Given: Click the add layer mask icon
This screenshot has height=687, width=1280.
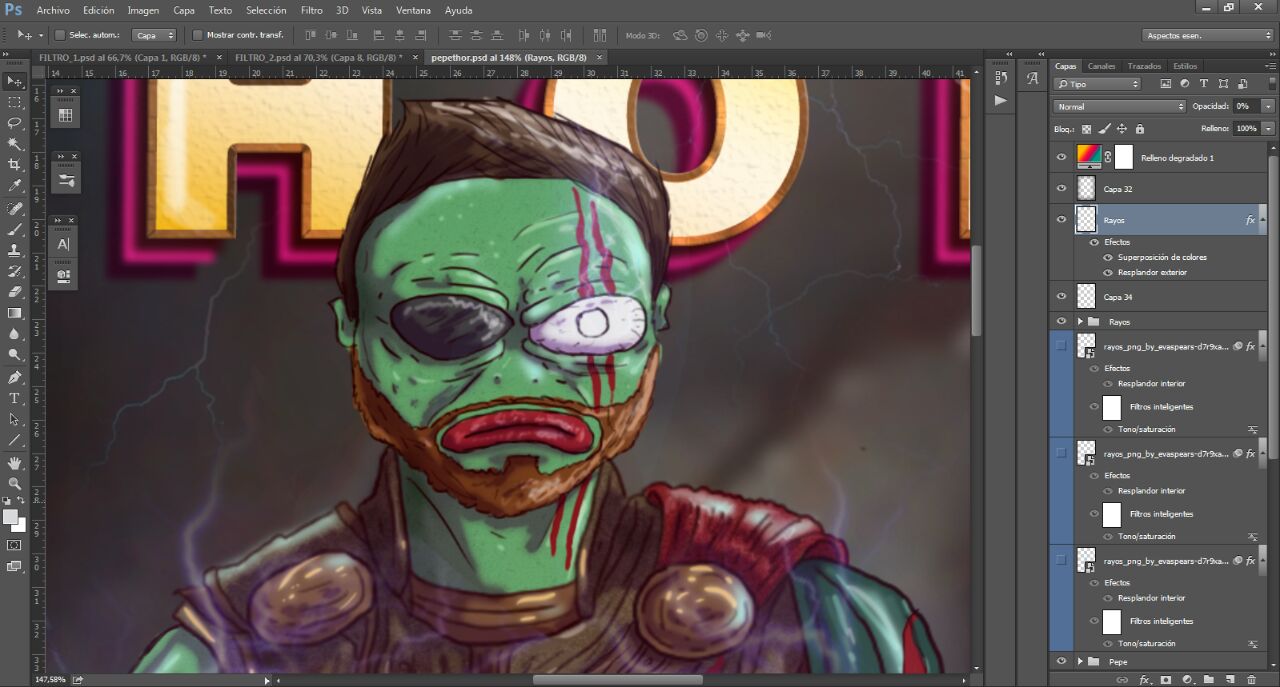Looking at the screenshot, I should click(x=1165, y=680).
